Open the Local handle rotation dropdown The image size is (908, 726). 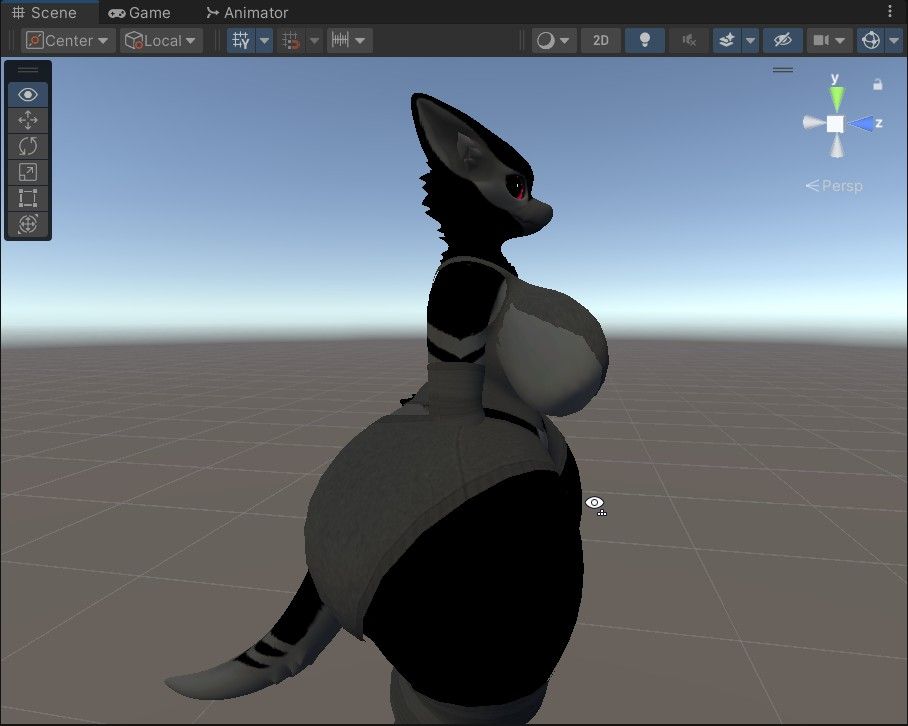click(161, 41)
